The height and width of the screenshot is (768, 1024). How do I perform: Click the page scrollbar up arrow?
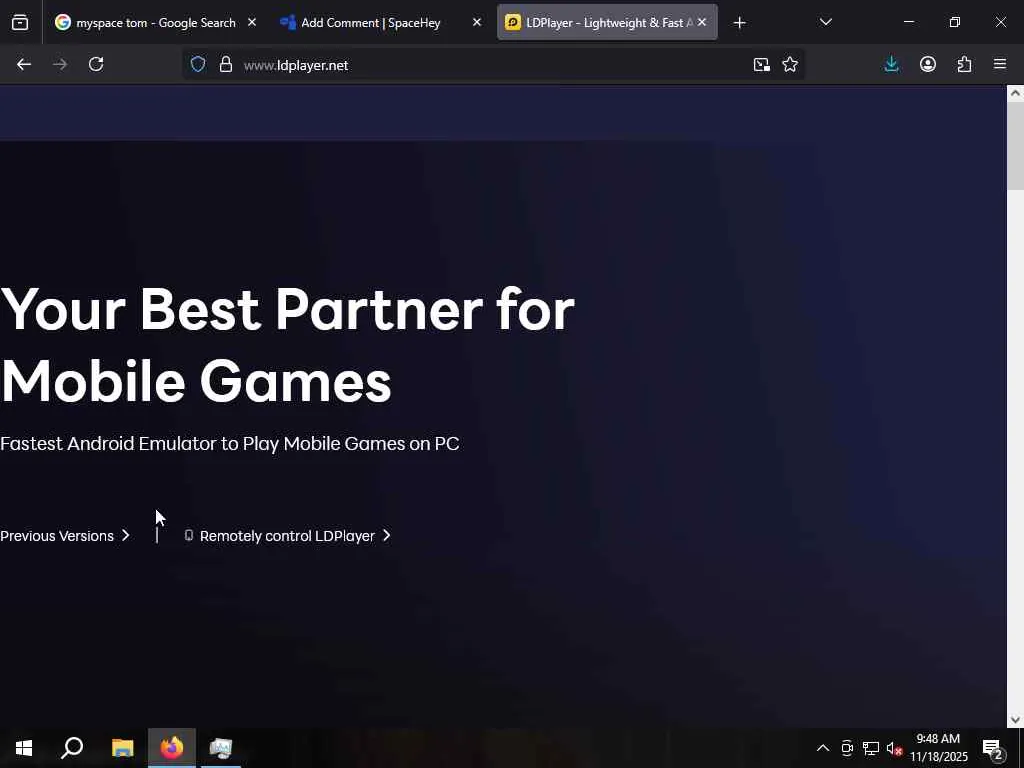pos(1015,93)
